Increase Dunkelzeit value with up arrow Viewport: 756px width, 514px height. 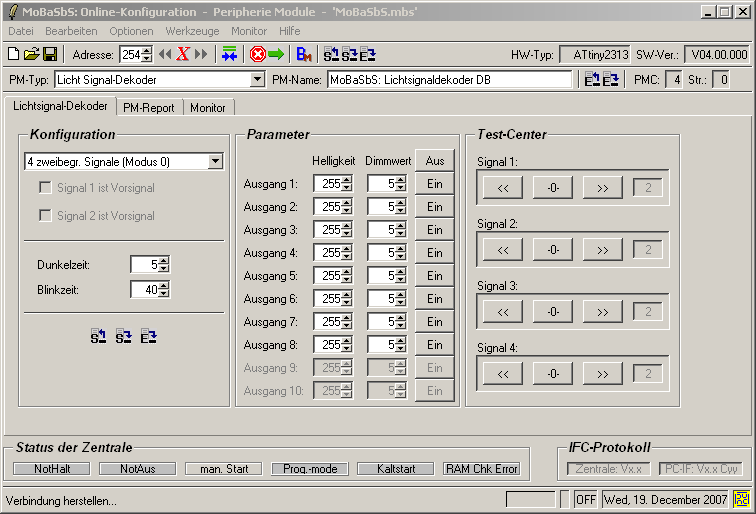coord(164,260)
